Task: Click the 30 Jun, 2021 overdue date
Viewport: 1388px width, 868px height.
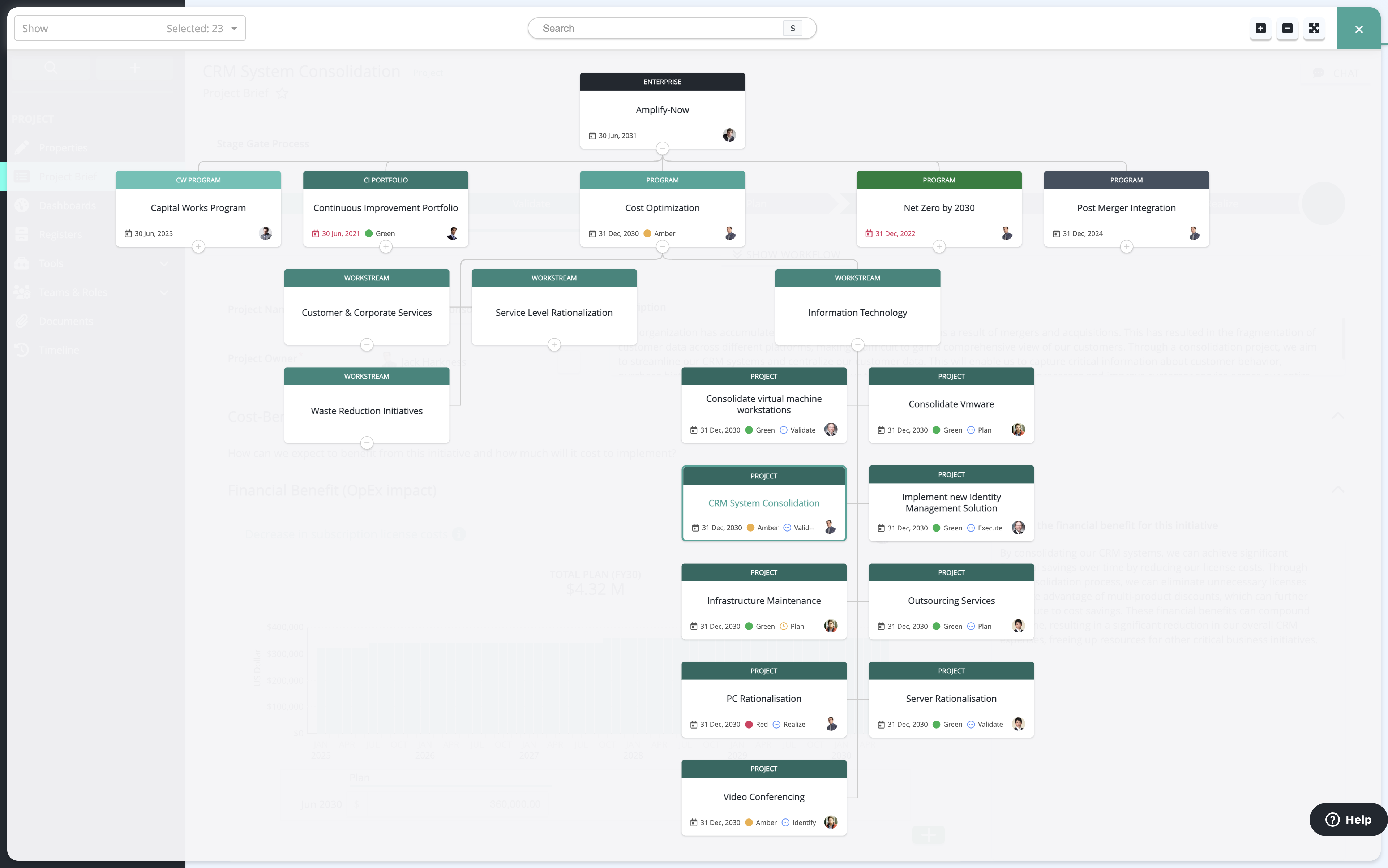Action: click(340, 234)
